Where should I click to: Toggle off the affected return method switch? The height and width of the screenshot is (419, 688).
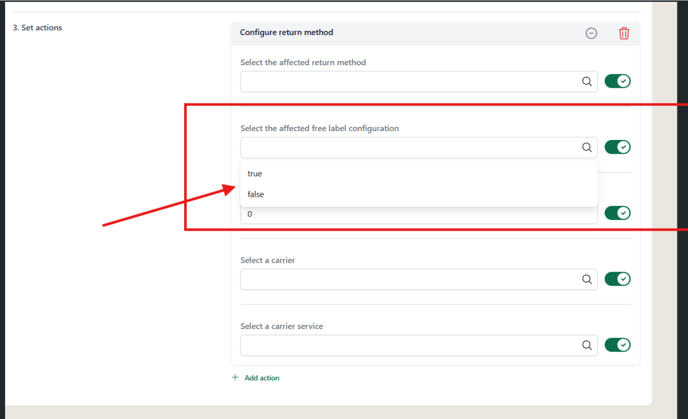tap(617, 81)
